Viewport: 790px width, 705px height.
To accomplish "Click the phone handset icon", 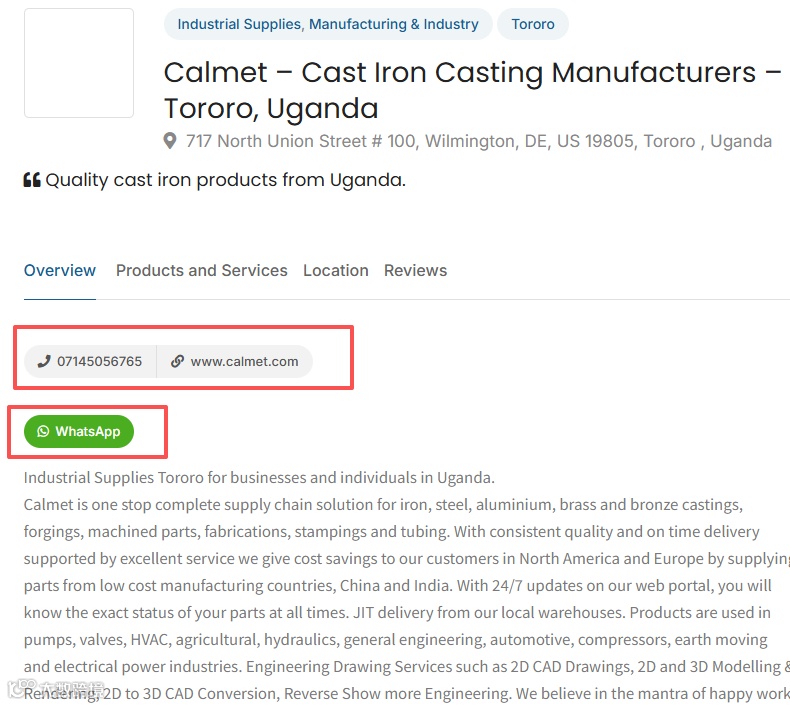I will point(44,361).
